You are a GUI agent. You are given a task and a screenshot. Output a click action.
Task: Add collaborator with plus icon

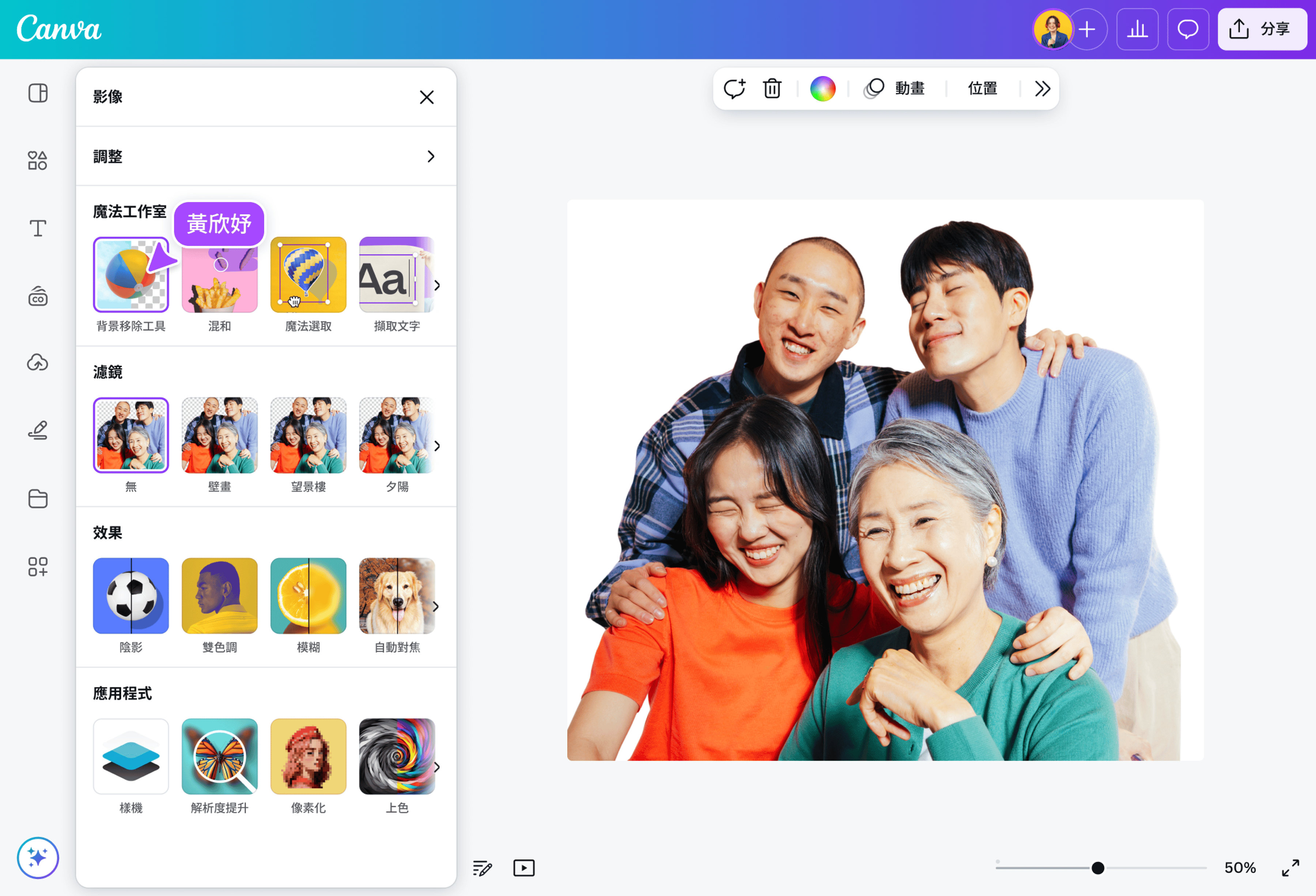tap(1087, 30)
